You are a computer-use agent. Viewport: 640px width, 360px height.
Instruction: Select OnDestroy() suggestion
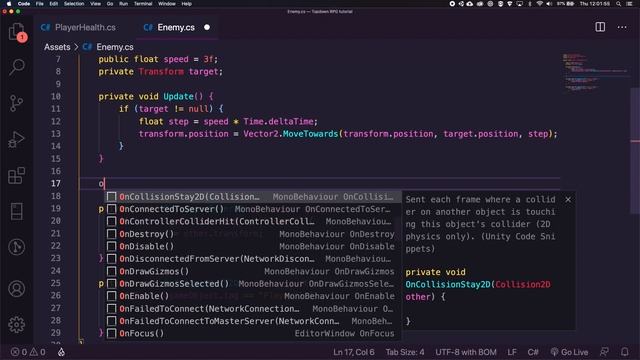(x=253, y=234)
